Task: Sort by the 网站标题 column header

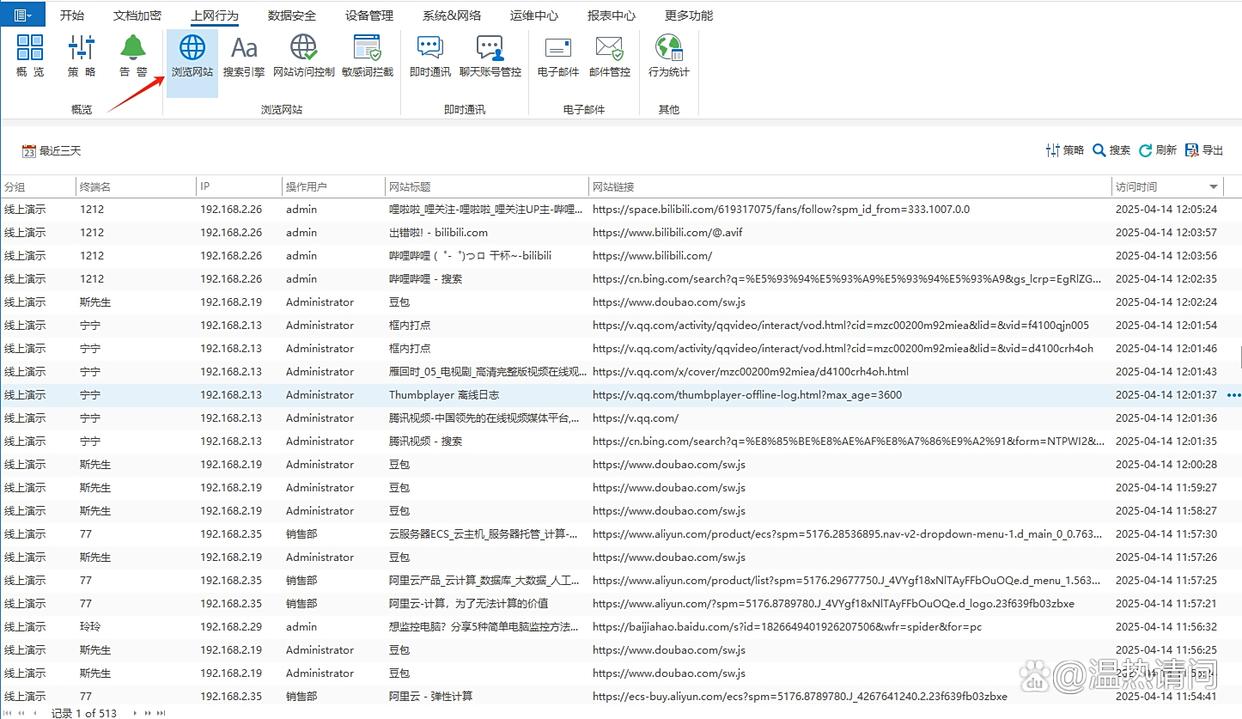Action: click(487, 187)
